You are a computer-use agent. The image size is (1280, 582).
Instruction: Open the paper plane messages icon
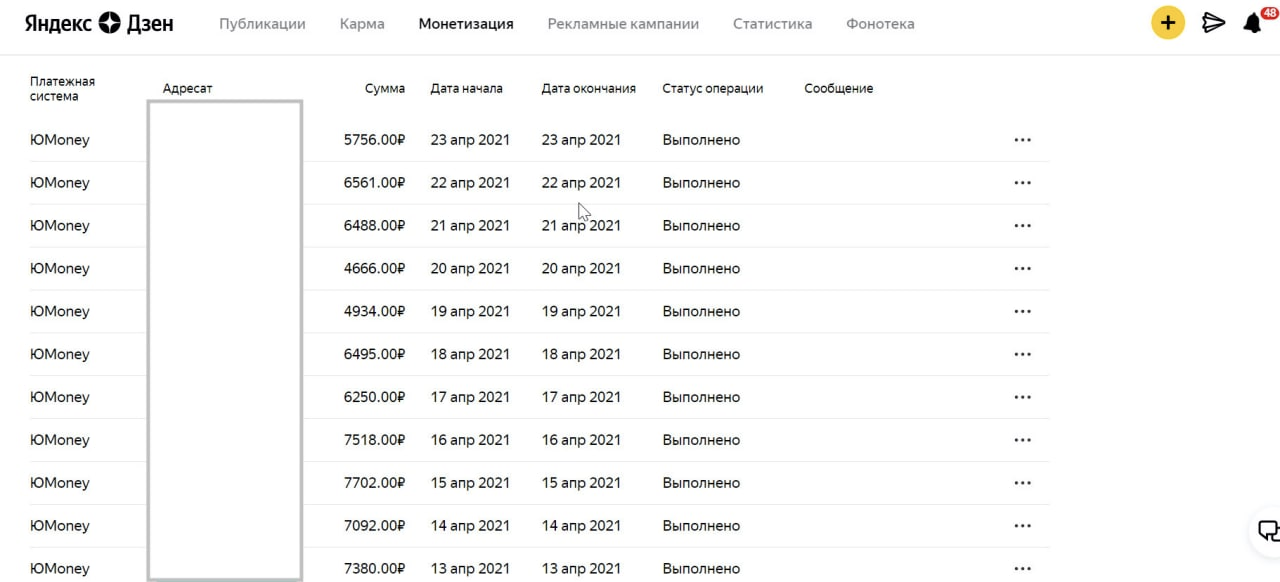coord(1213,23)
